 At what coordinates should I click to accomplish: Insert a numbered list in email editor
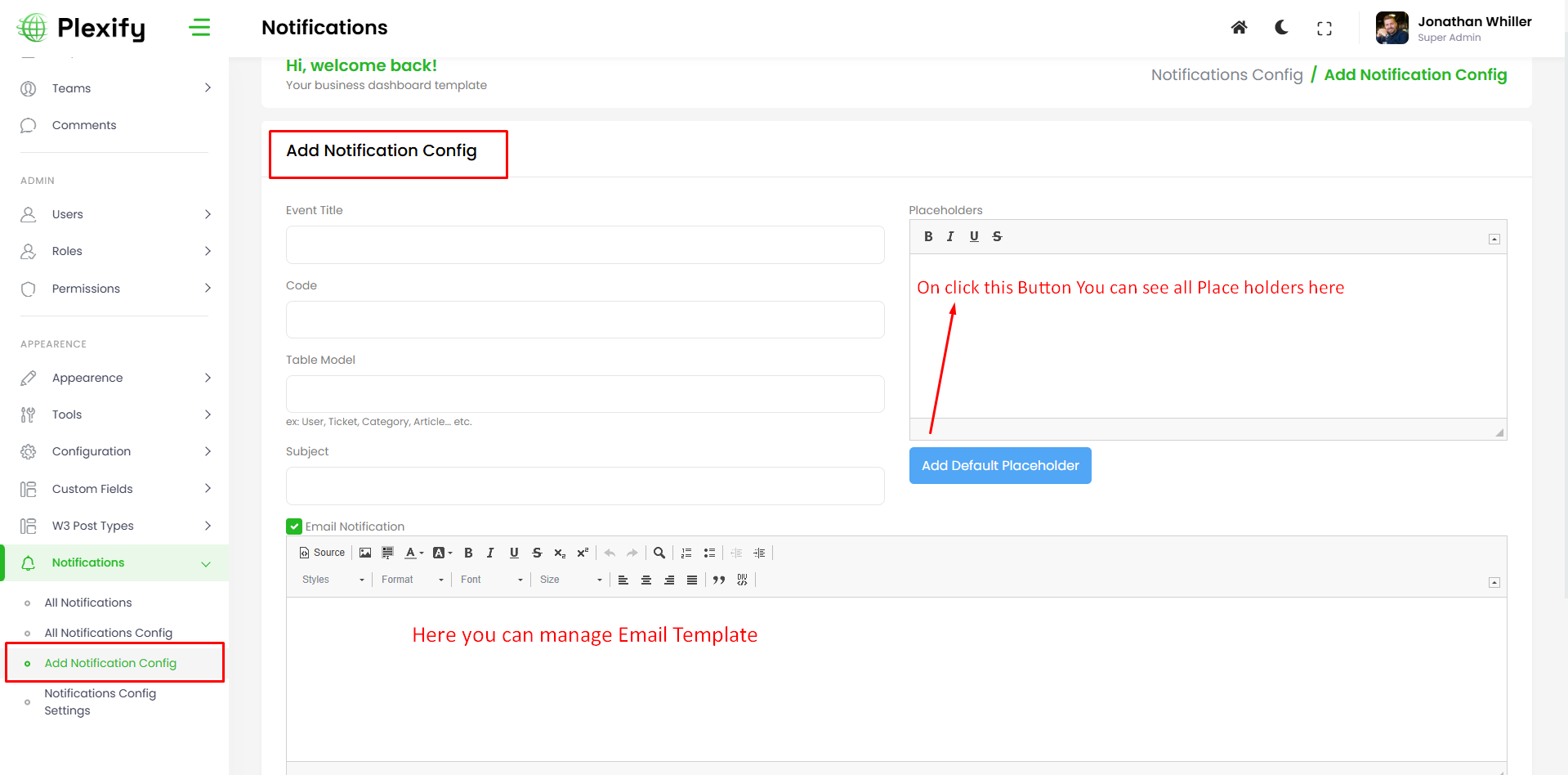click(686, 553)
